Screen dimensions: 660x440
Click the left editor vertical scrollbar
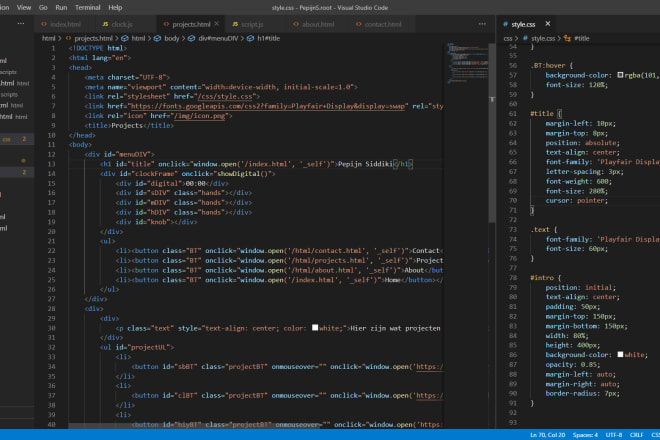click(492, 133)
